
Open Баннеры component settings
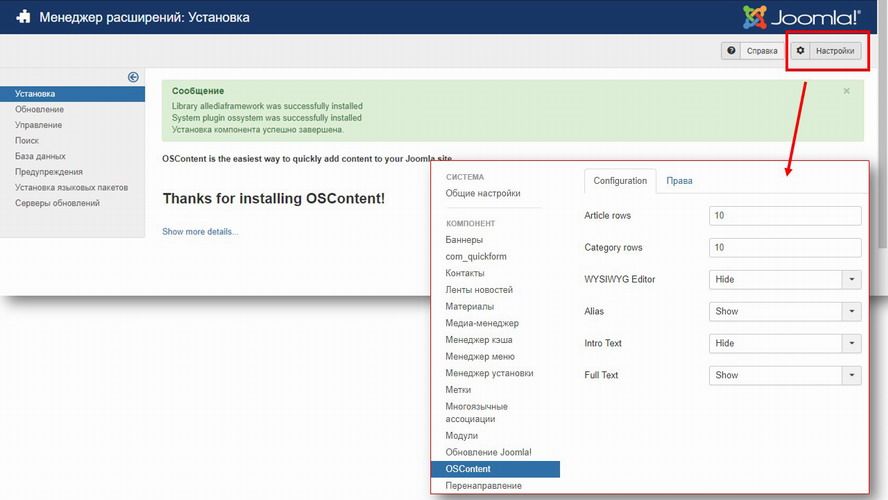(x=464, y=240)
